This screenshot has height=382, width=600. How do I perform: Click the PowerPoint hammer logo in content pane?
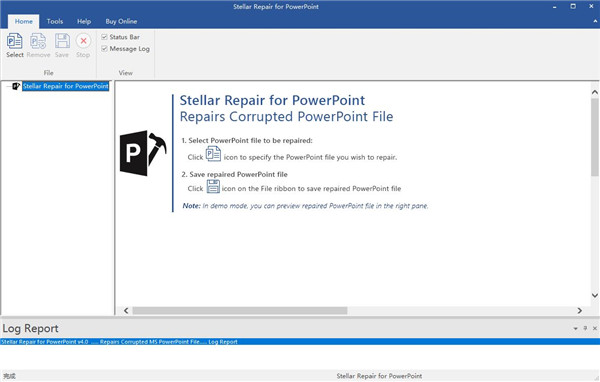point(143,153)
